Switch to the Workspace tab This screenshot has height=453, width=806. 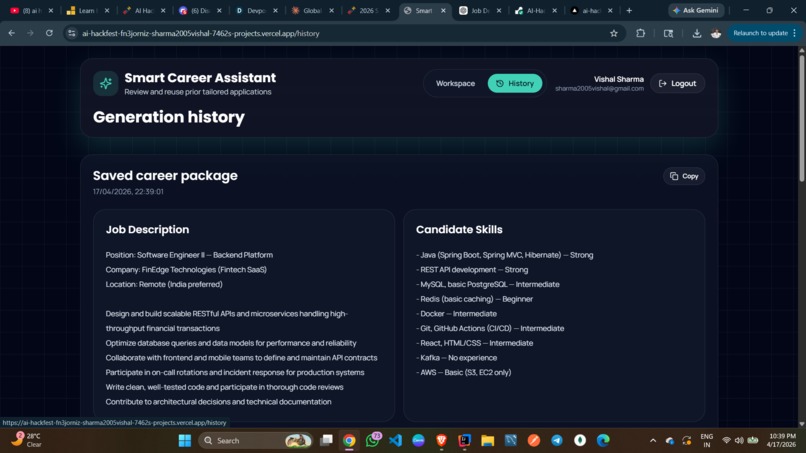point(455,83)
